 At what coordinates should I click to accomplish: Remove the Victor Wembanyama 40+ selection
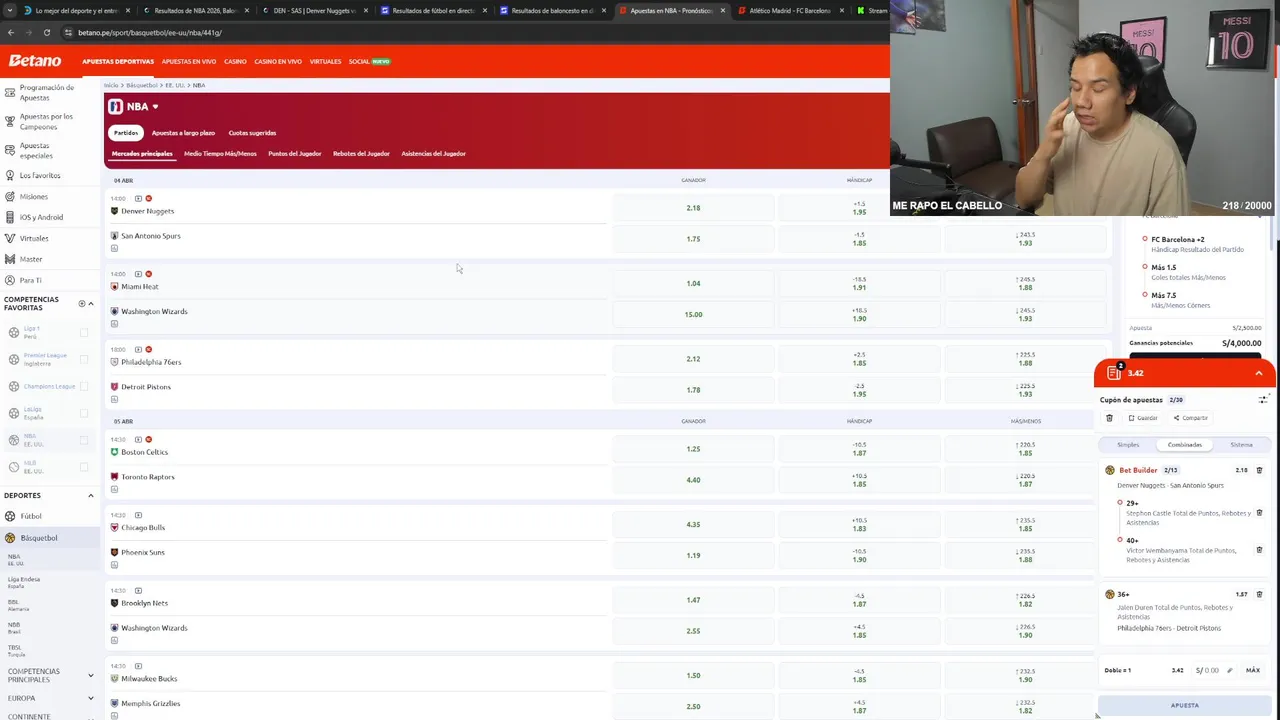pos(1259,550)
